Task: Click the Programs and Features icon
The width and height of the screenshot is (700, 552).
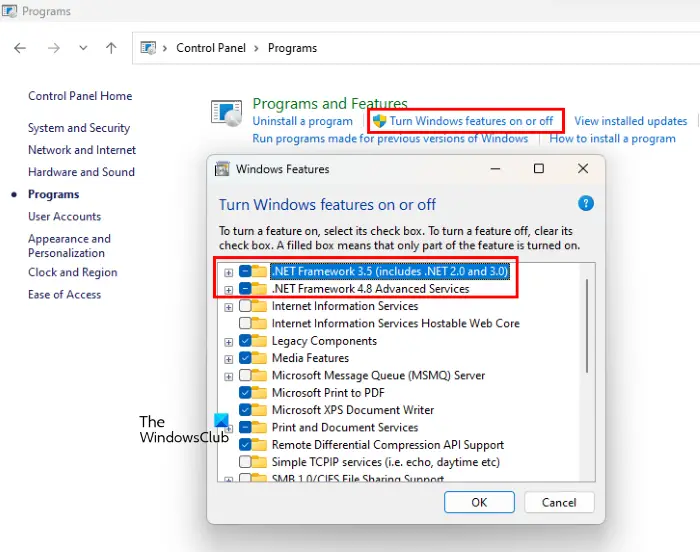Action: point(227,113)
